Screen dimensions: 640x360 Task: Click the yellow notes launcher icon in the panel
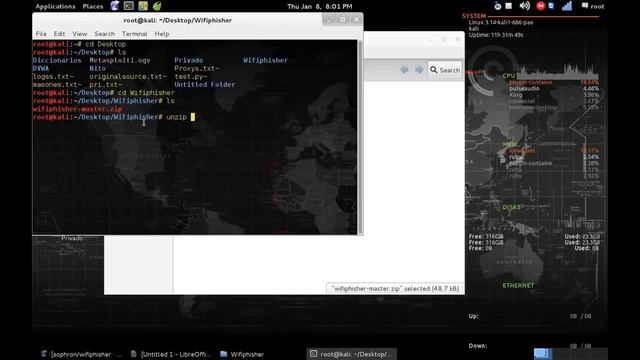pyautogui.click(x=142, y=6)
